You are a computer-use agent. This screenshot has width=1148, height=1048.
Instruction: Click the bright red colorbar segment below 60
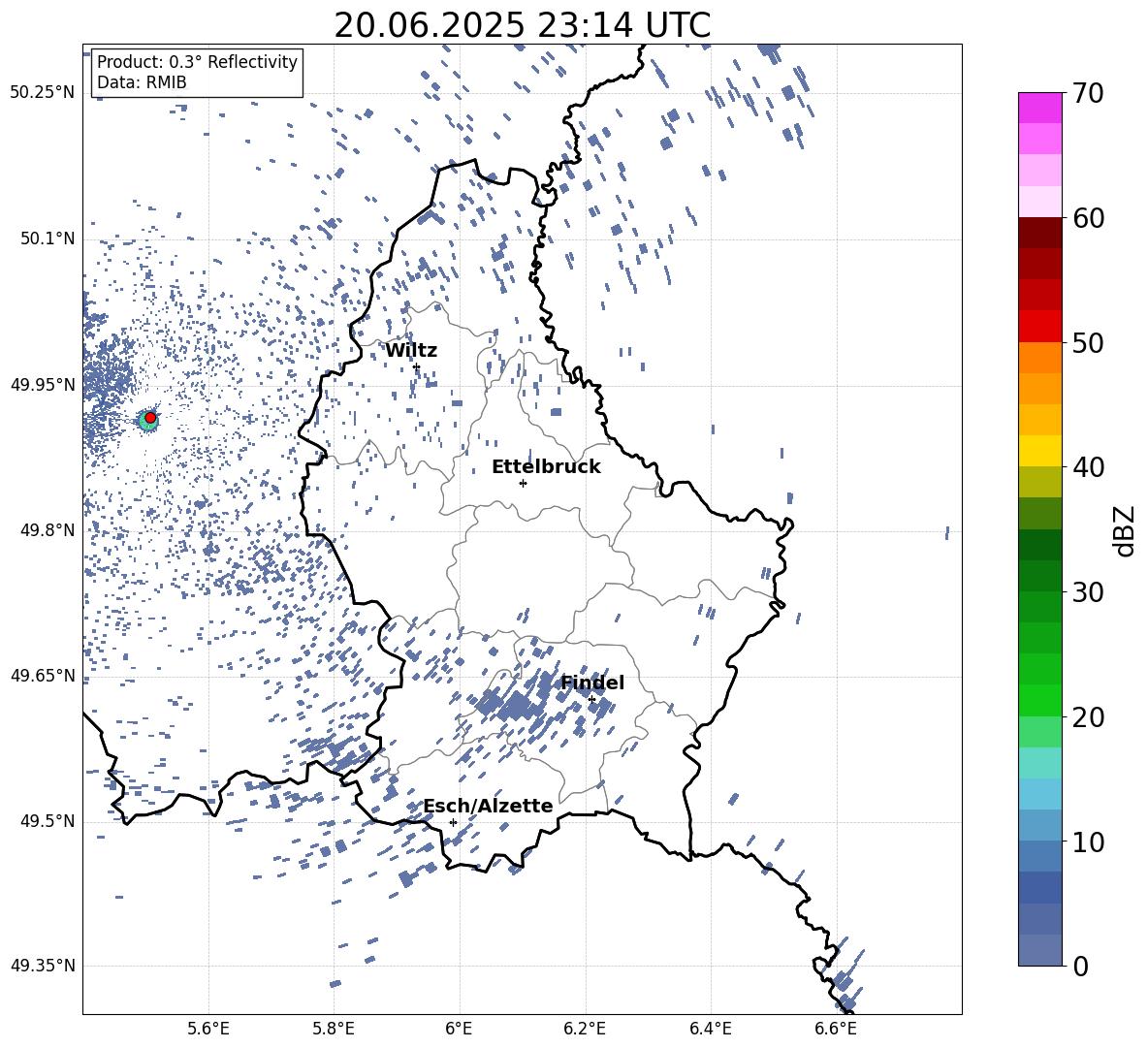pyautogui.click(x=1040, y=327)
